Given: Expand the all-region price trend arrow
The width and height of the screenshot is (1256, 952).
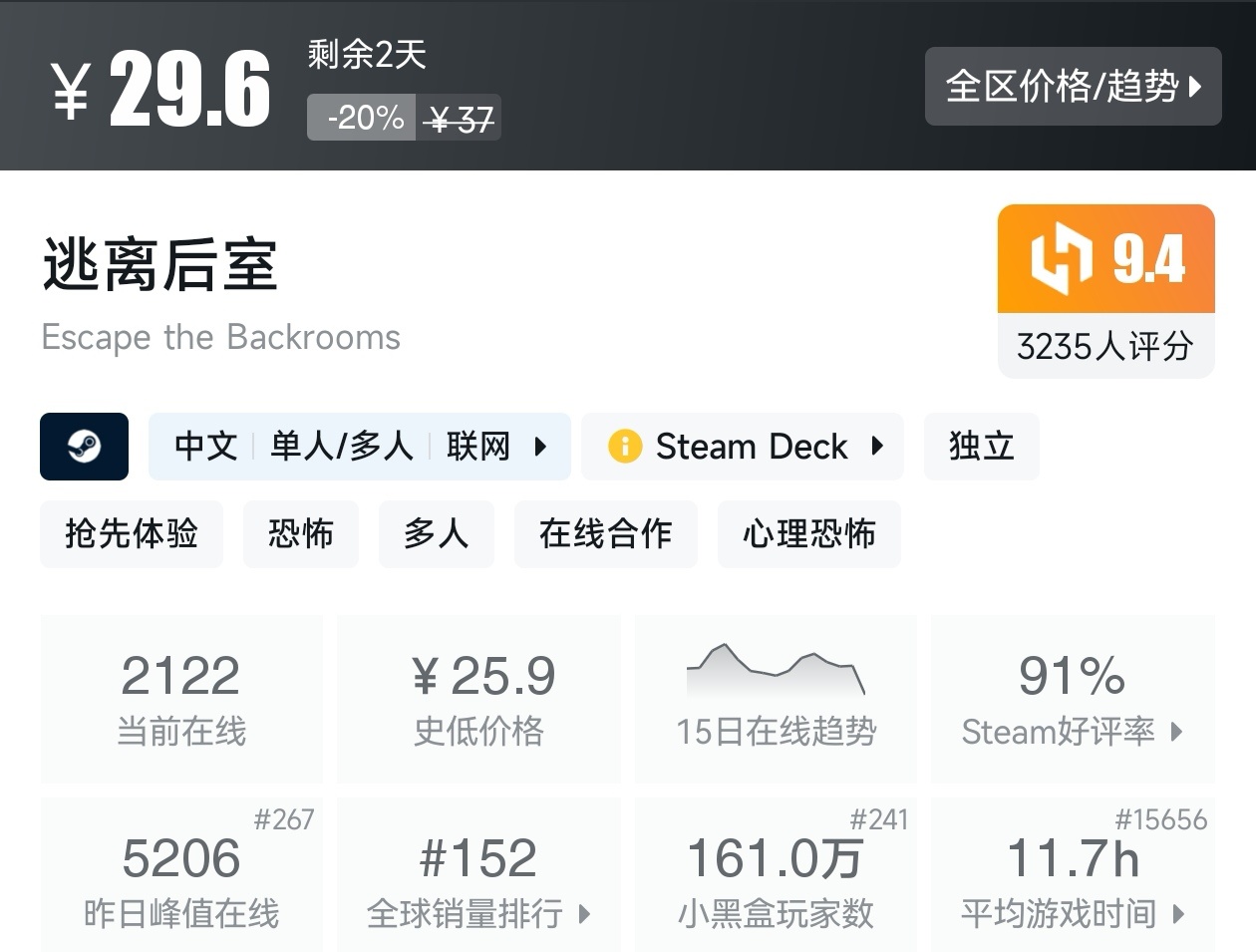Looking at the screenshot, I should pyautogui.click(x=1196, y=87).
